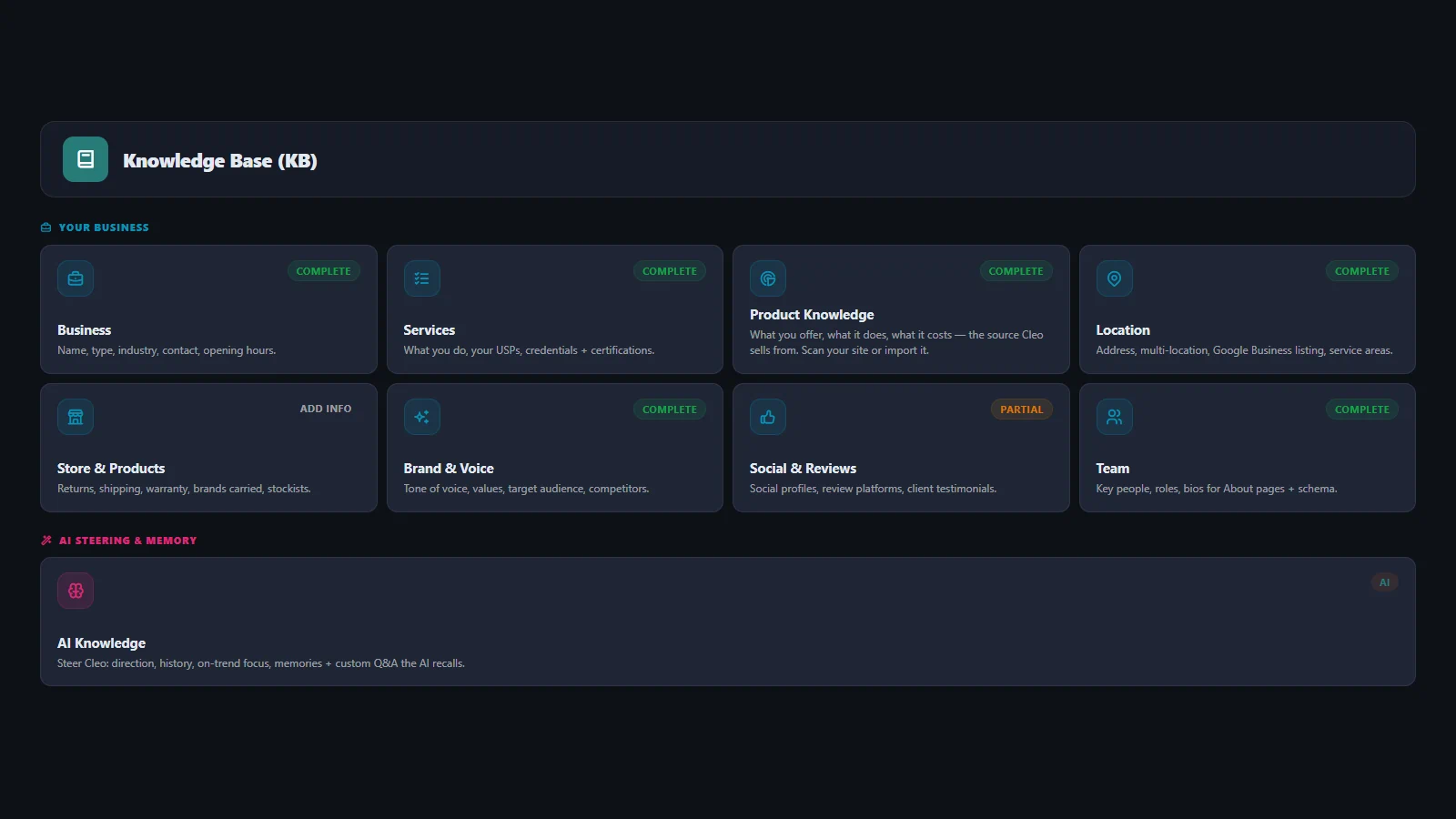This screenshot has width=1456, height=819.
Task: Click the ADD INFO label on Store & Products
Action: pyautogui.click(x=326, y=409)
